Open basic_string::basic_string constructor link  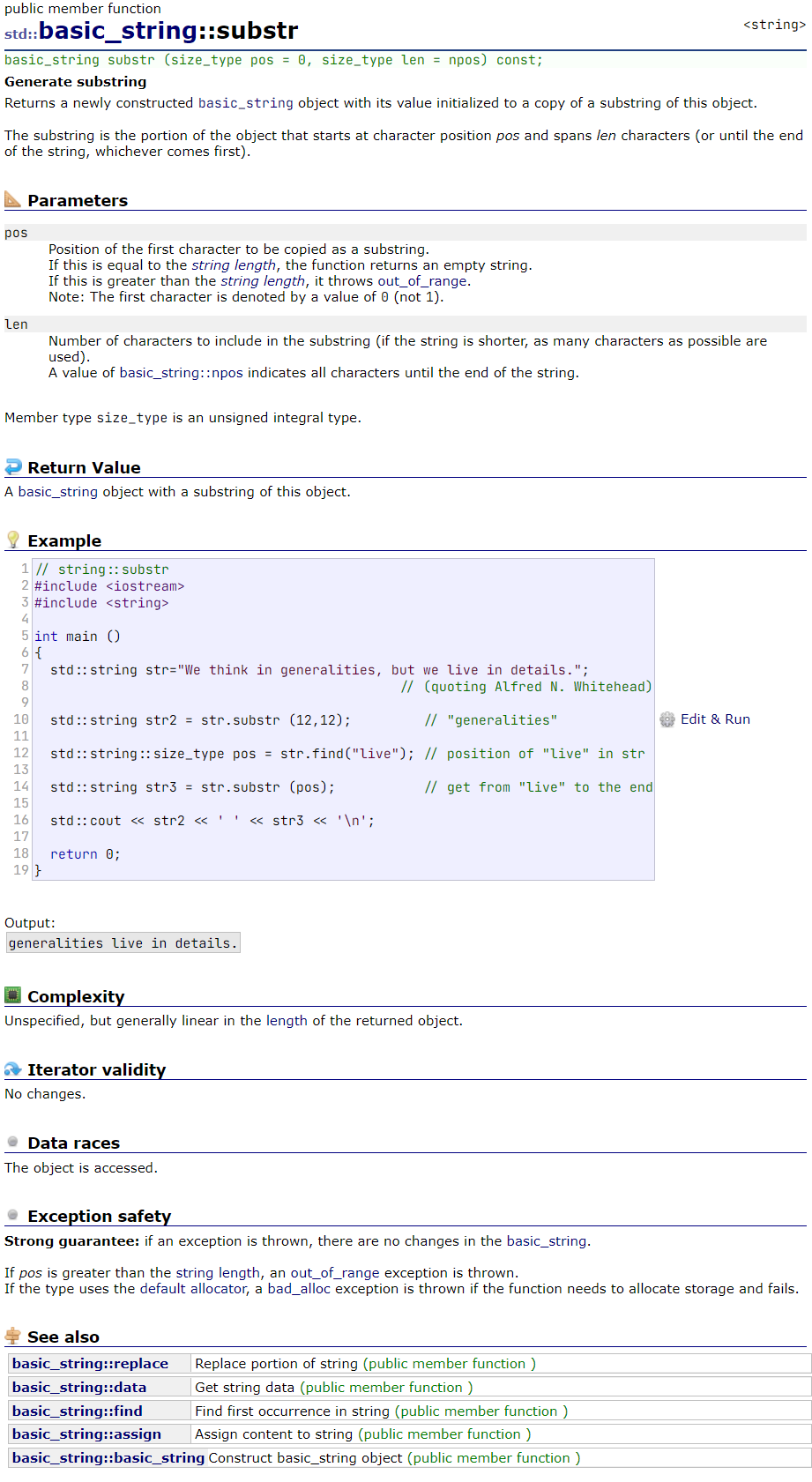tap(108, 1458)
